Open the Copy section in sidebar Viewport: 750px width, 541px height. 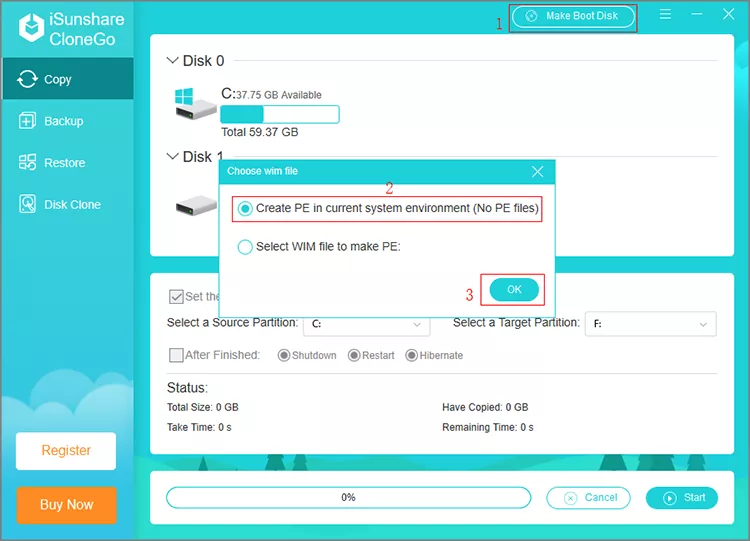[67, 79]
